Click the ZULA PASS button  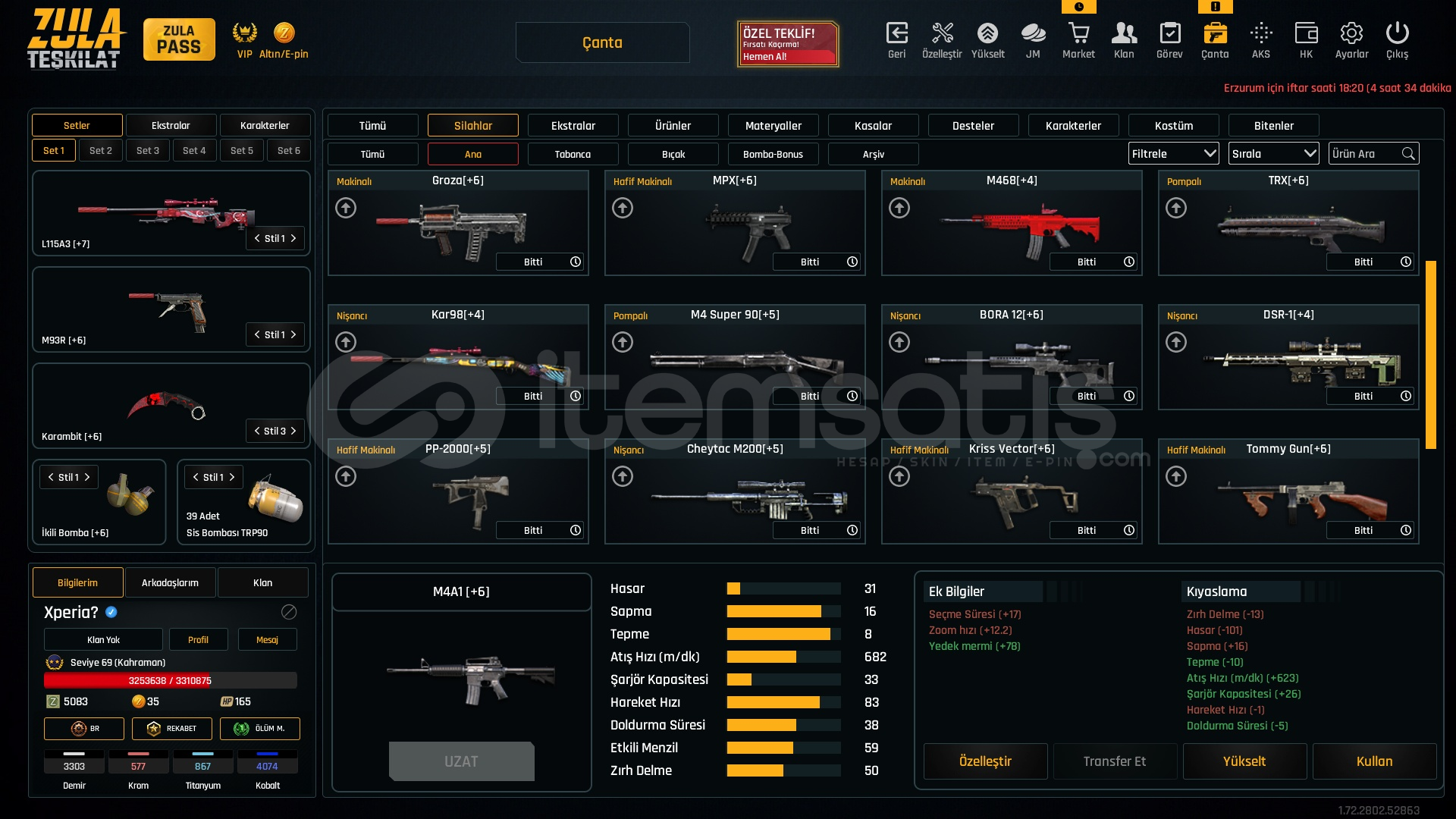(179, 39)
